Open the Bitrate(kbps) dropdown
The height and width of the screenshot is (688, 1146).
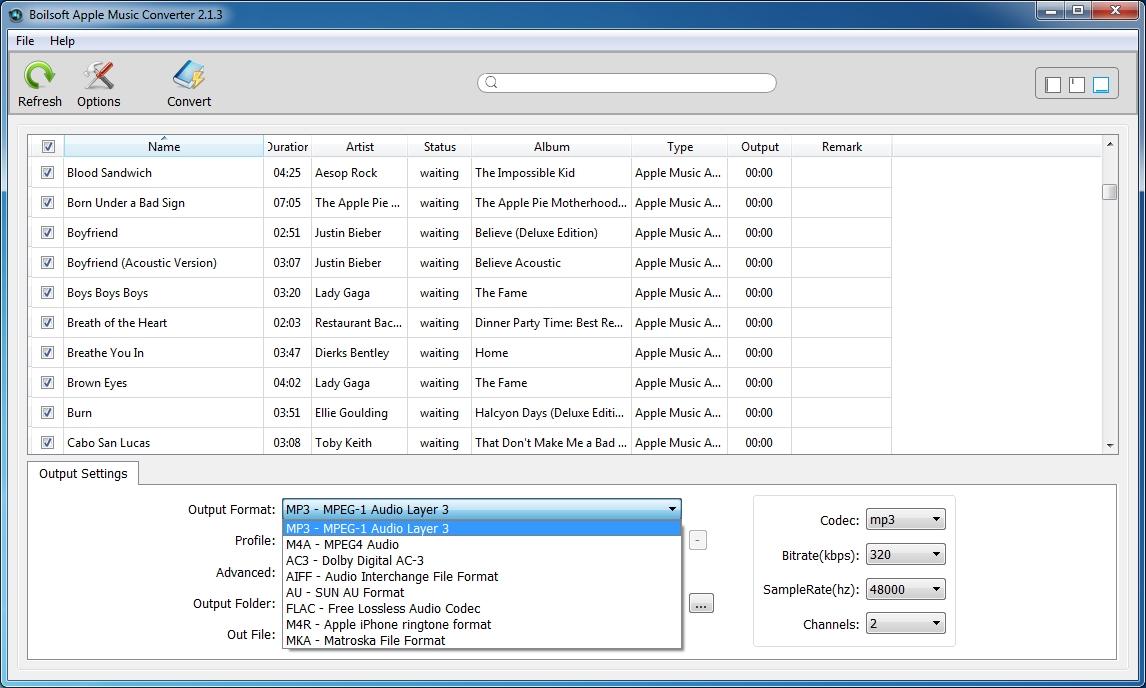coord(906,554)
